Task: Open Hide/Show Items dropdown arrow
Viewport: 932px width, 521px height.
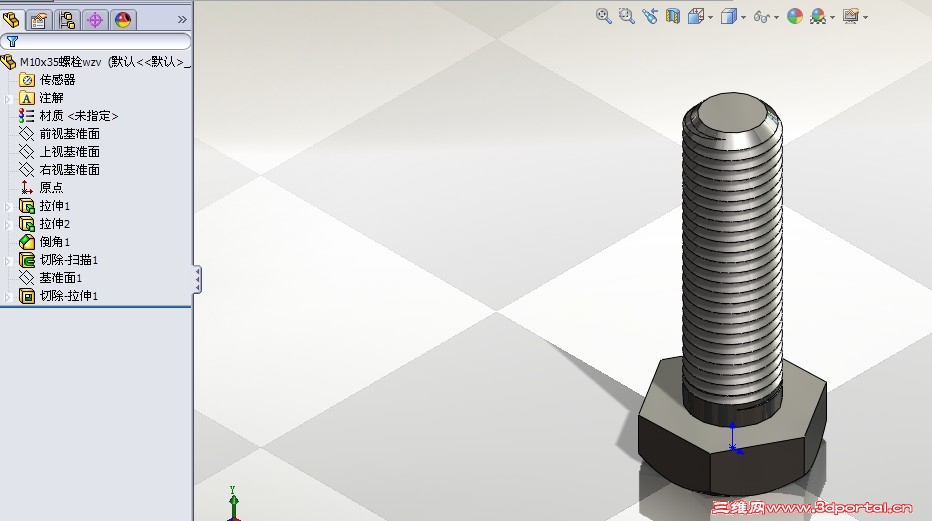Action: click(776, 18)
